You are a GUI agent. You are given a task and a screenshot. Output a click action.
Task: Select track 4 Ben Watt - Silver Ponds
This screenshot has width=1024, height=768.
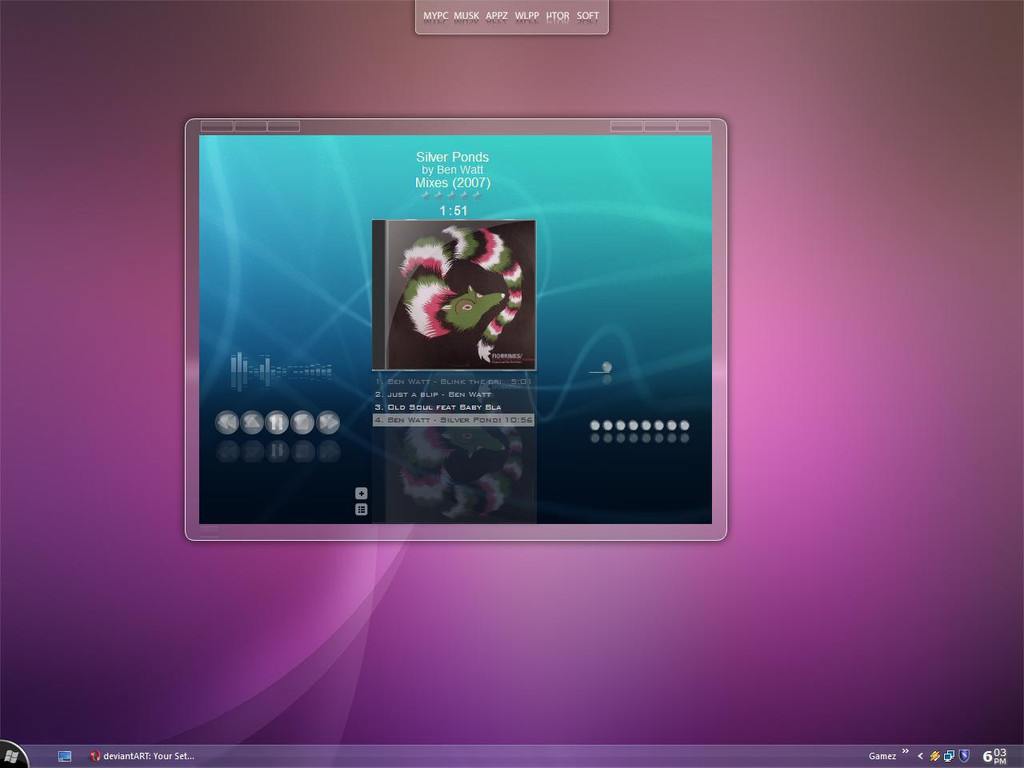coord(453,420)
